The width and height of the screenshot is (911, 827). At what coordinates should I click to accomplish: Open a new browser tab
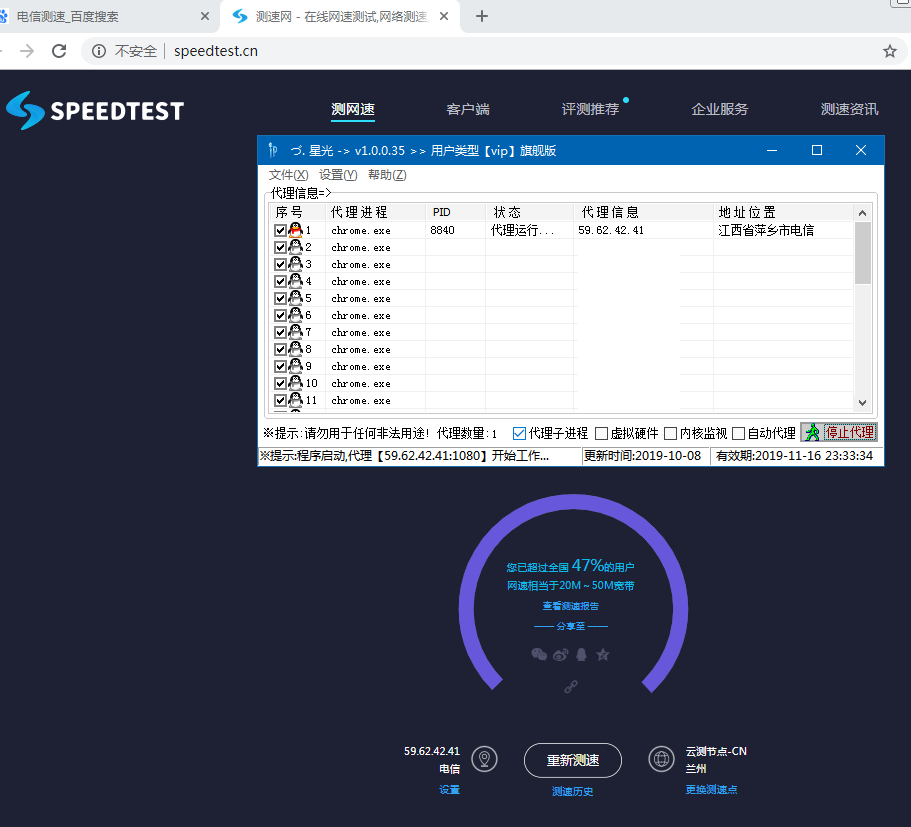(x=482, y=16)
